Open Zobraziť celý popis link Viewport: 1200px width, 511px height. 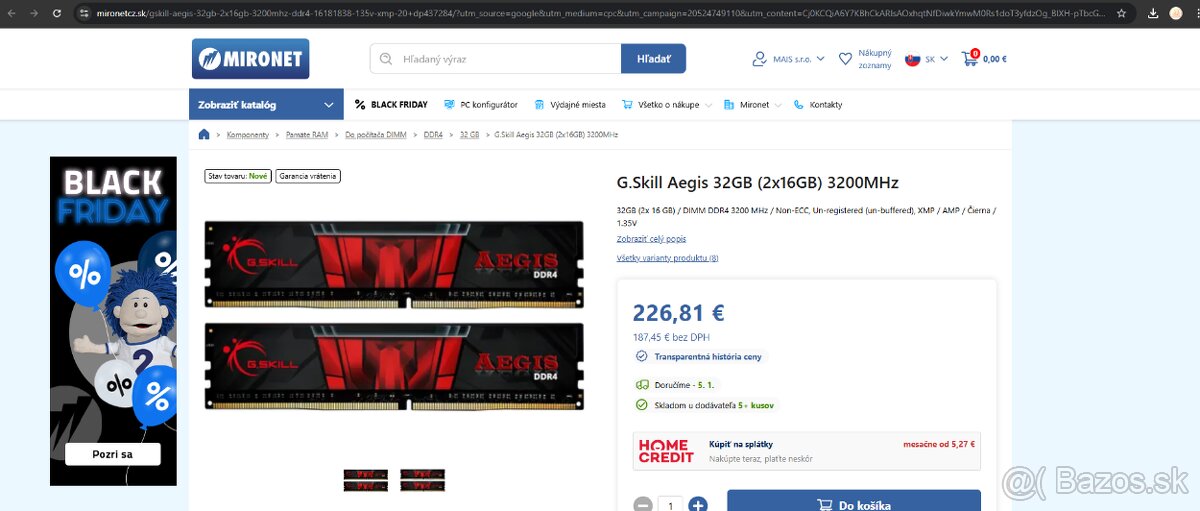(651, 239)
